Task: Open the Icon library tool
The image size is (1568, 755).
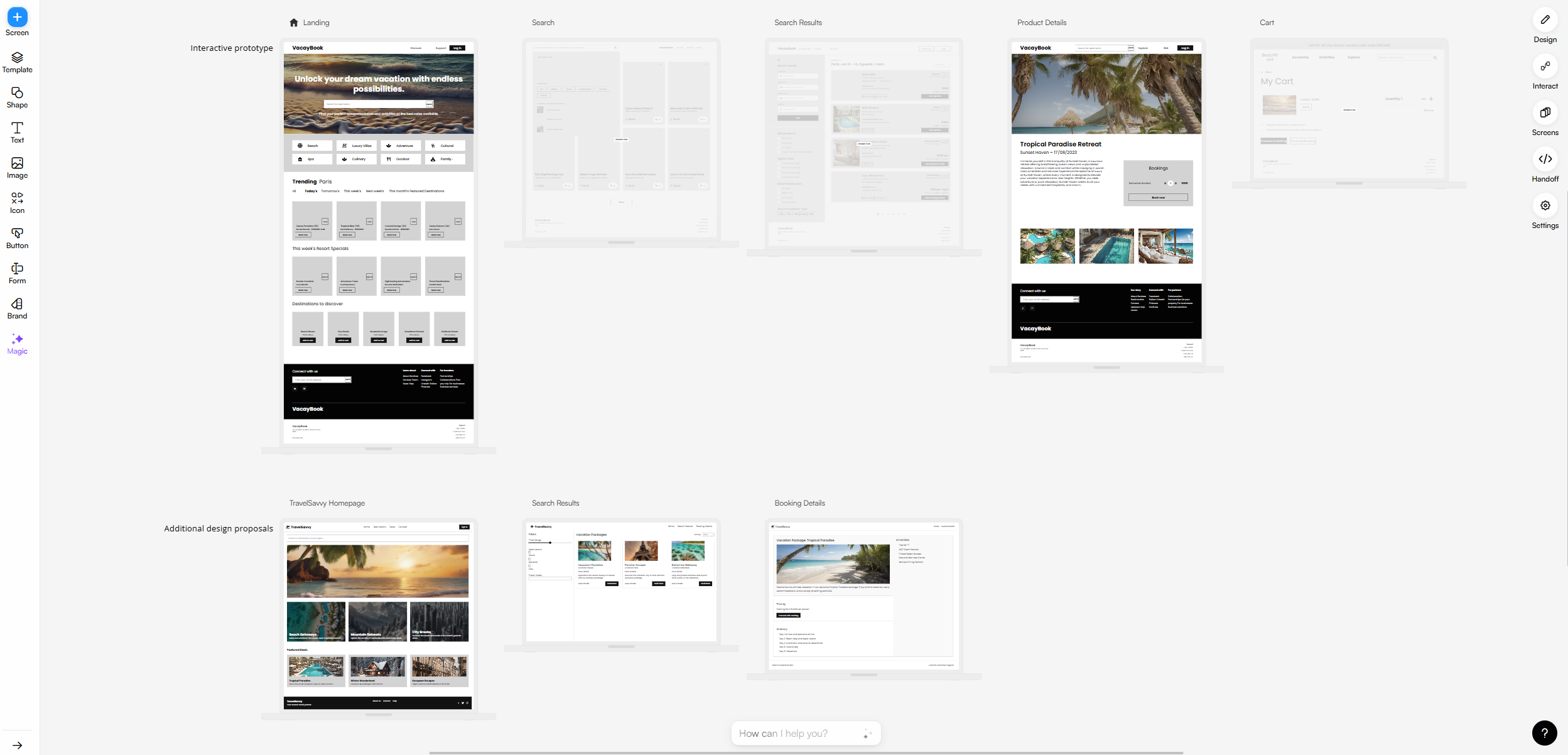Action: 17,203
